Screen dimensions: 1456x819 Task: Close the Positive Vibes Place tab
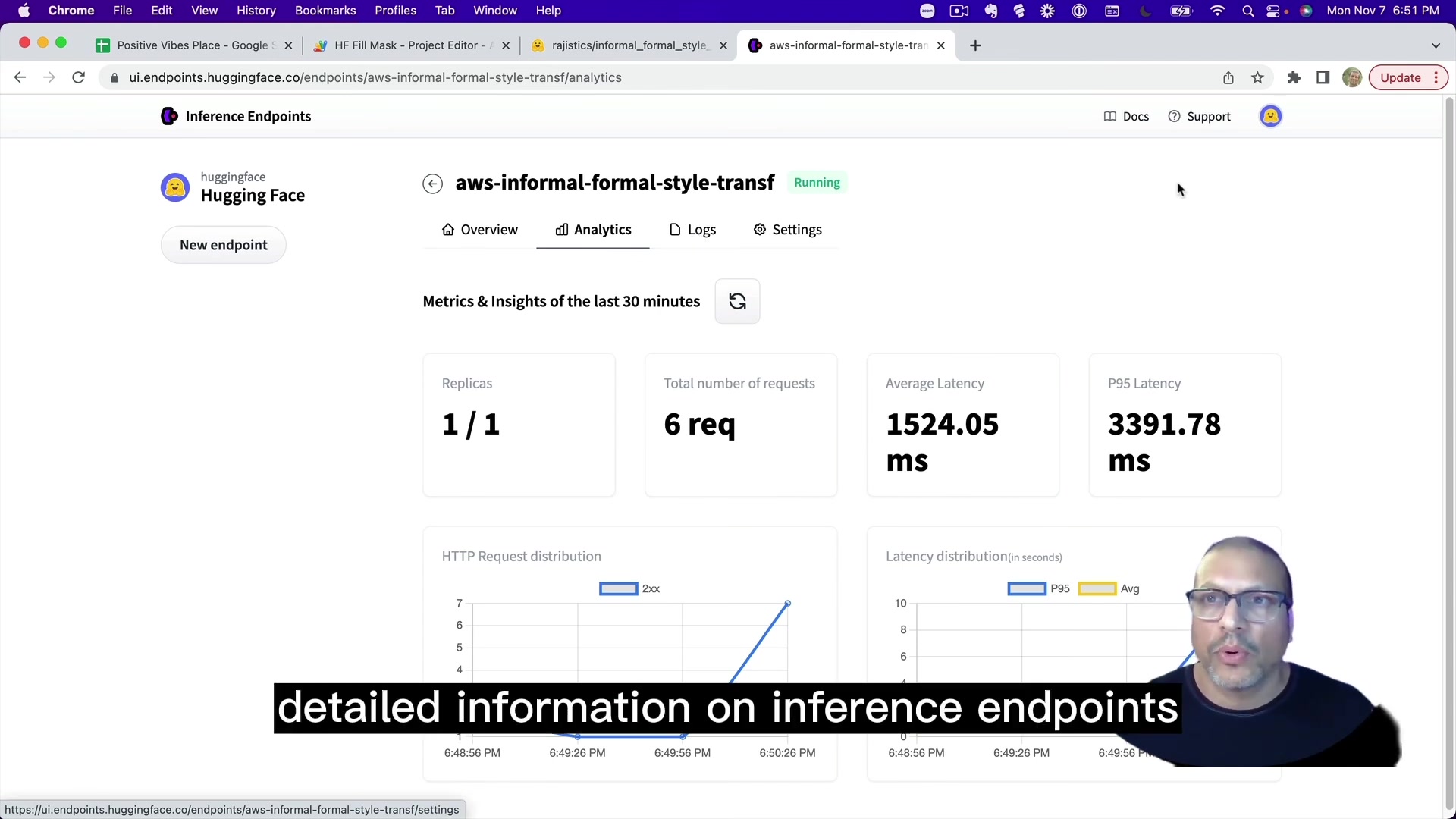288,45
